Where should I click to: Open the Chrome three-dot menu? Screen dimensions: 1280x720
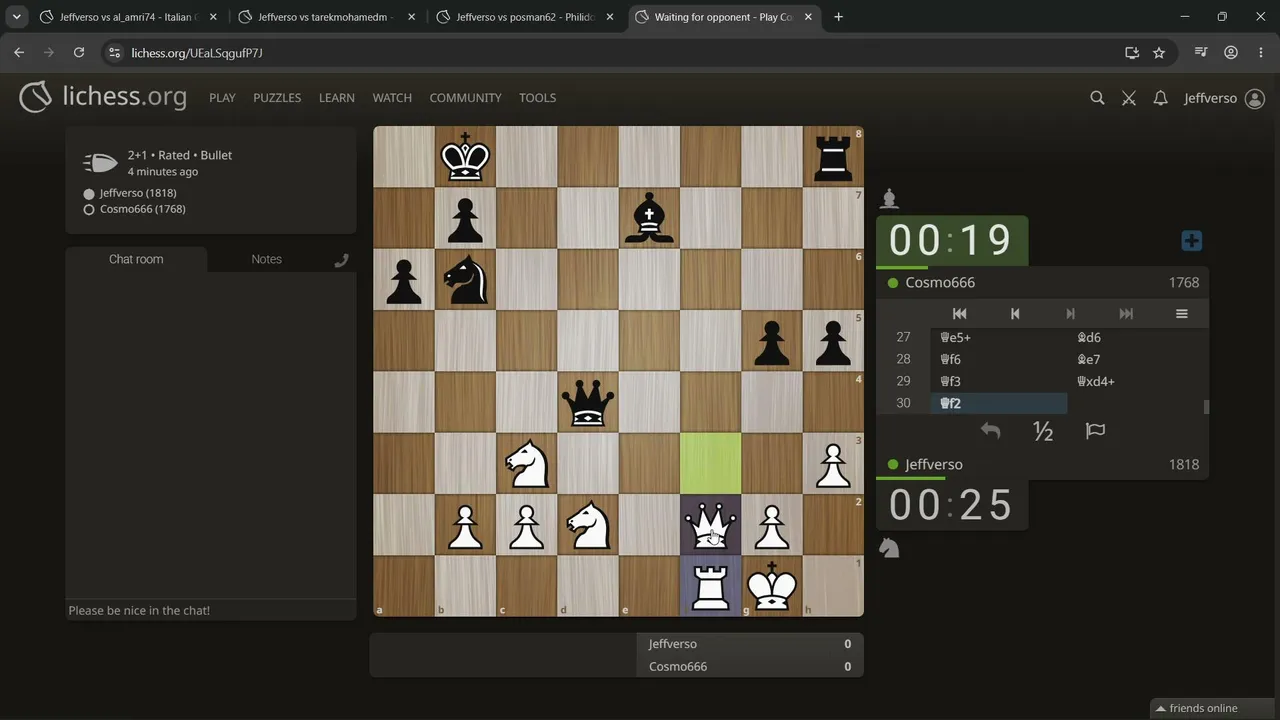click(x=1261, y=53)
